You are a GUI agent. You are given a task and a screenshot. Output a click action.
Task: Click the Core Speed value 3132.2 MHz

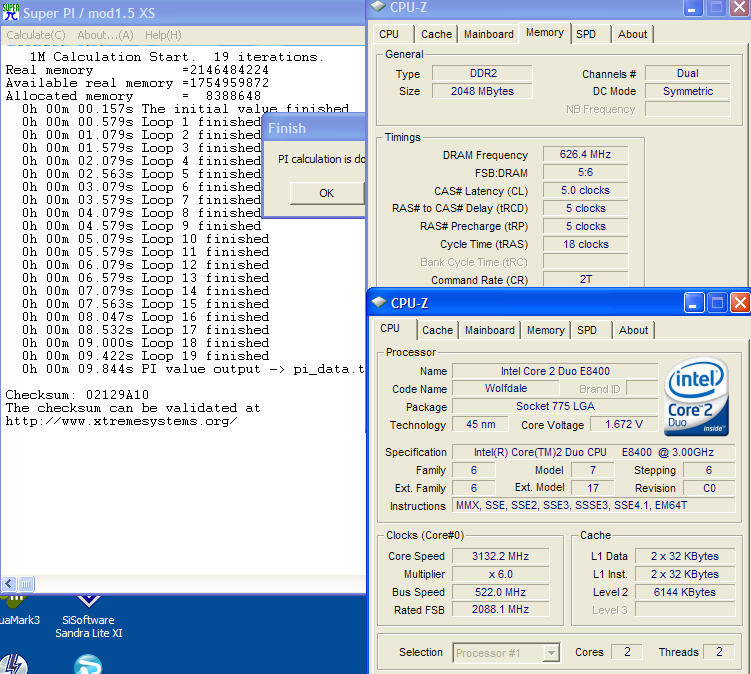coord(501,556)
